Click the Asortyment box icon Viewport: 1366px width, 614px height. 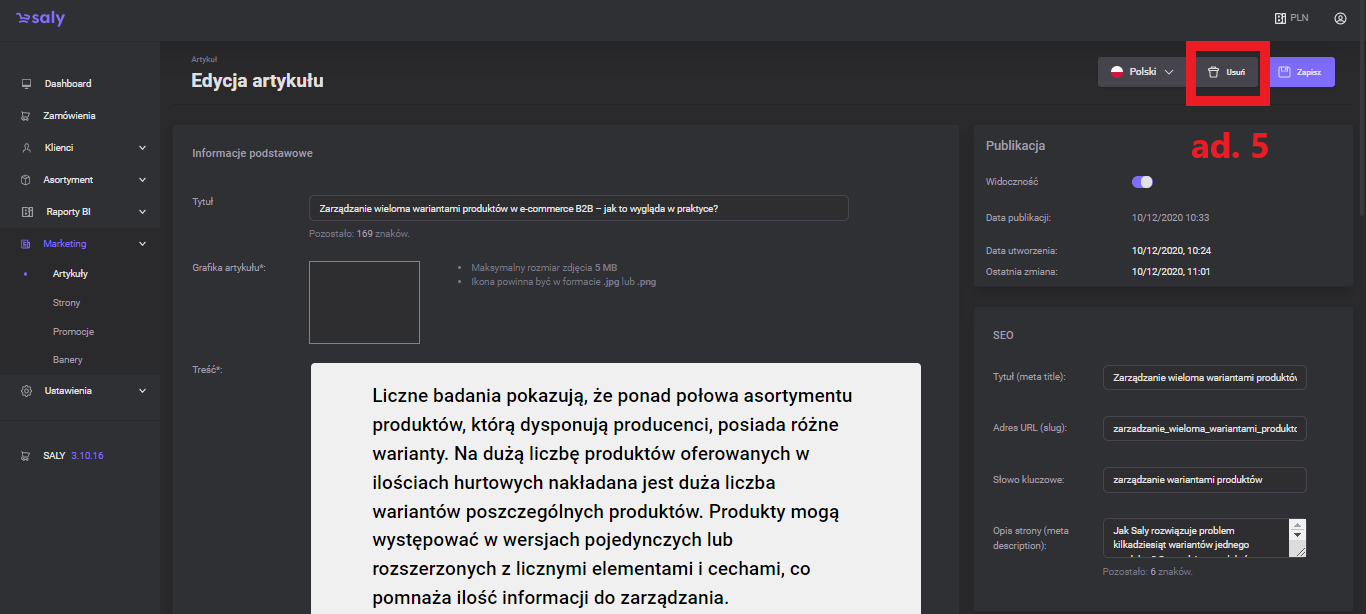point(26,180)
